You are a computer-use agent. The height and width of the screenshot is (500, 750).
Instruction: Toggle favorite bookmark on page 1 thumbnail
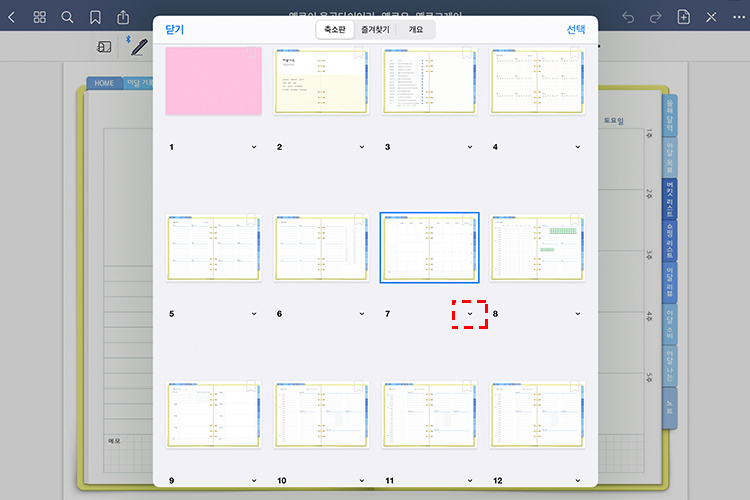pyautogui.click(x=251, y=53)
